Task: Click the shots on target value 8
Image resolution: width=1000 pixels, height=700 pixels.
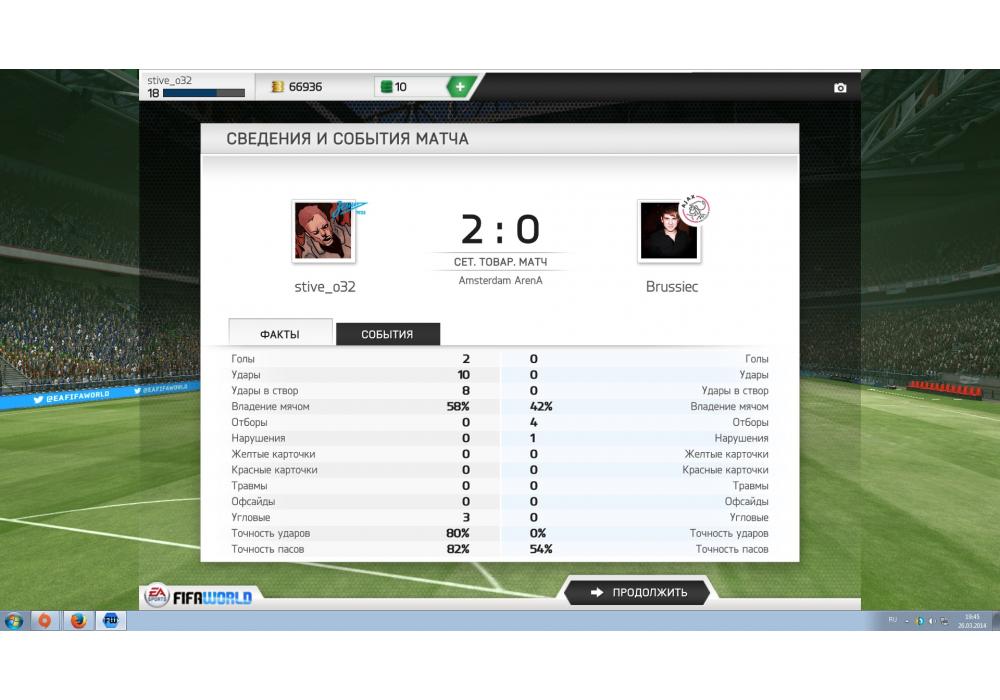Action: 466,390
